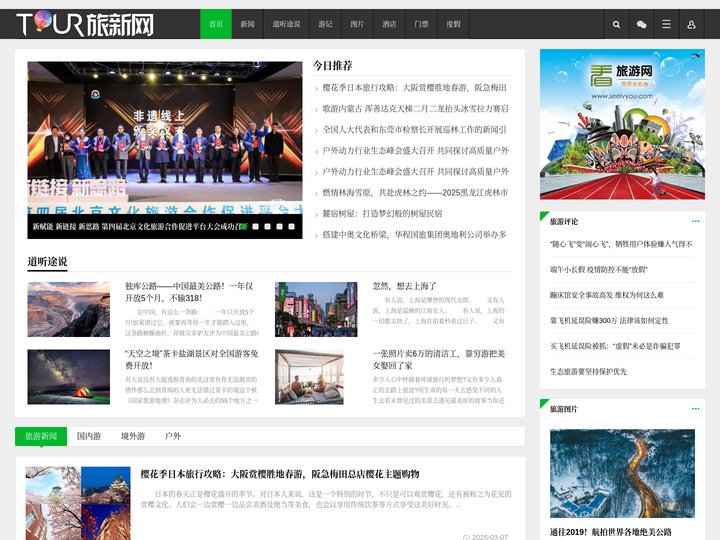Viewport: 720px width, 540px height.
Task: Open the 图片 nav item
Action: click(357, 24)
